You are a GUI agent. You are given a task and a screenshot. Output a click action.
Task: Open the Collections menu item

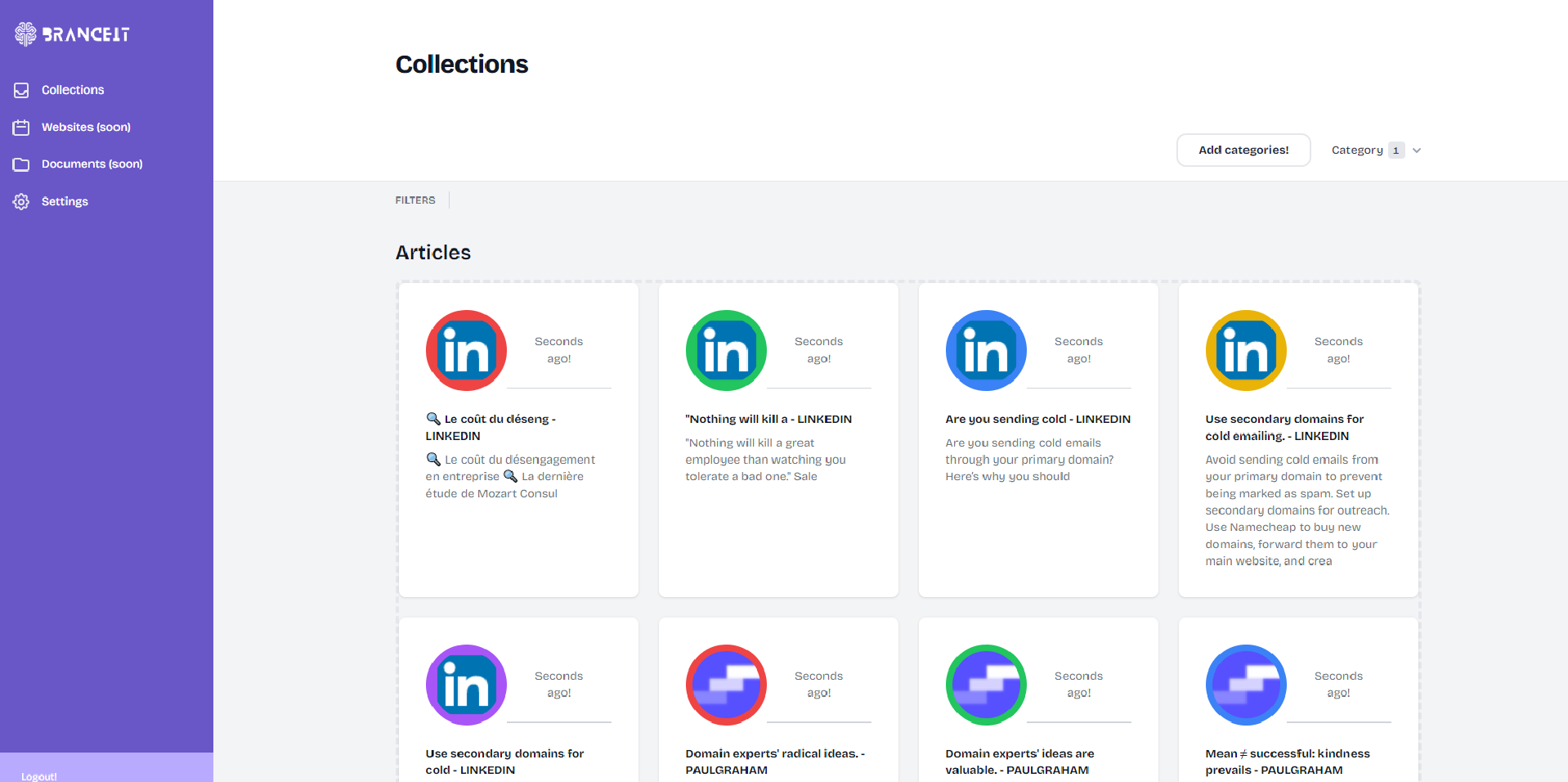pyautogui.click(x=73, y=90)
